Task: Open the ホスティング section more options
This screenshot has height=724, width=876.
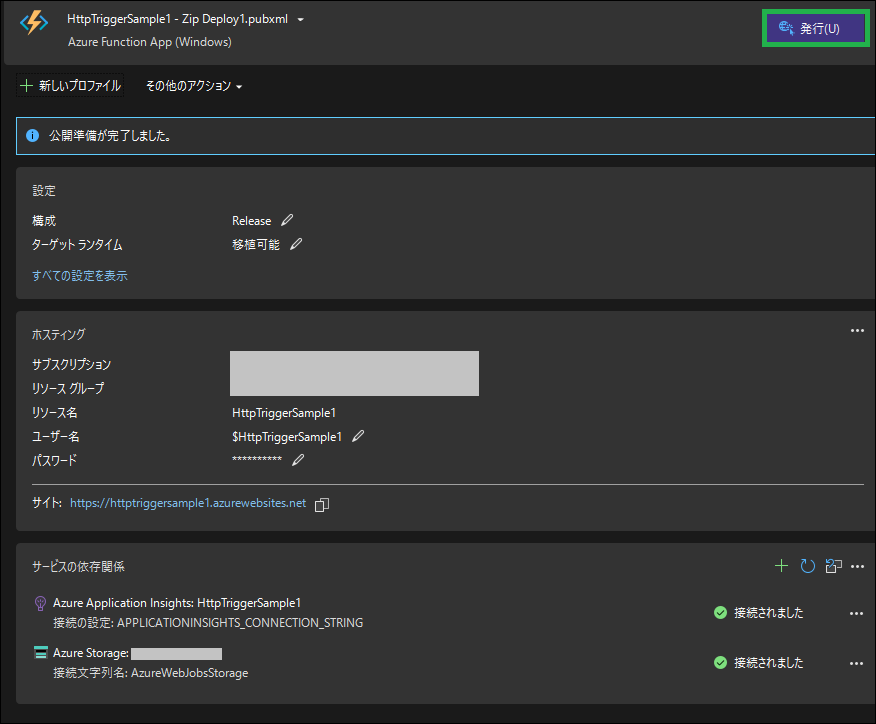Action: point(857,331)
